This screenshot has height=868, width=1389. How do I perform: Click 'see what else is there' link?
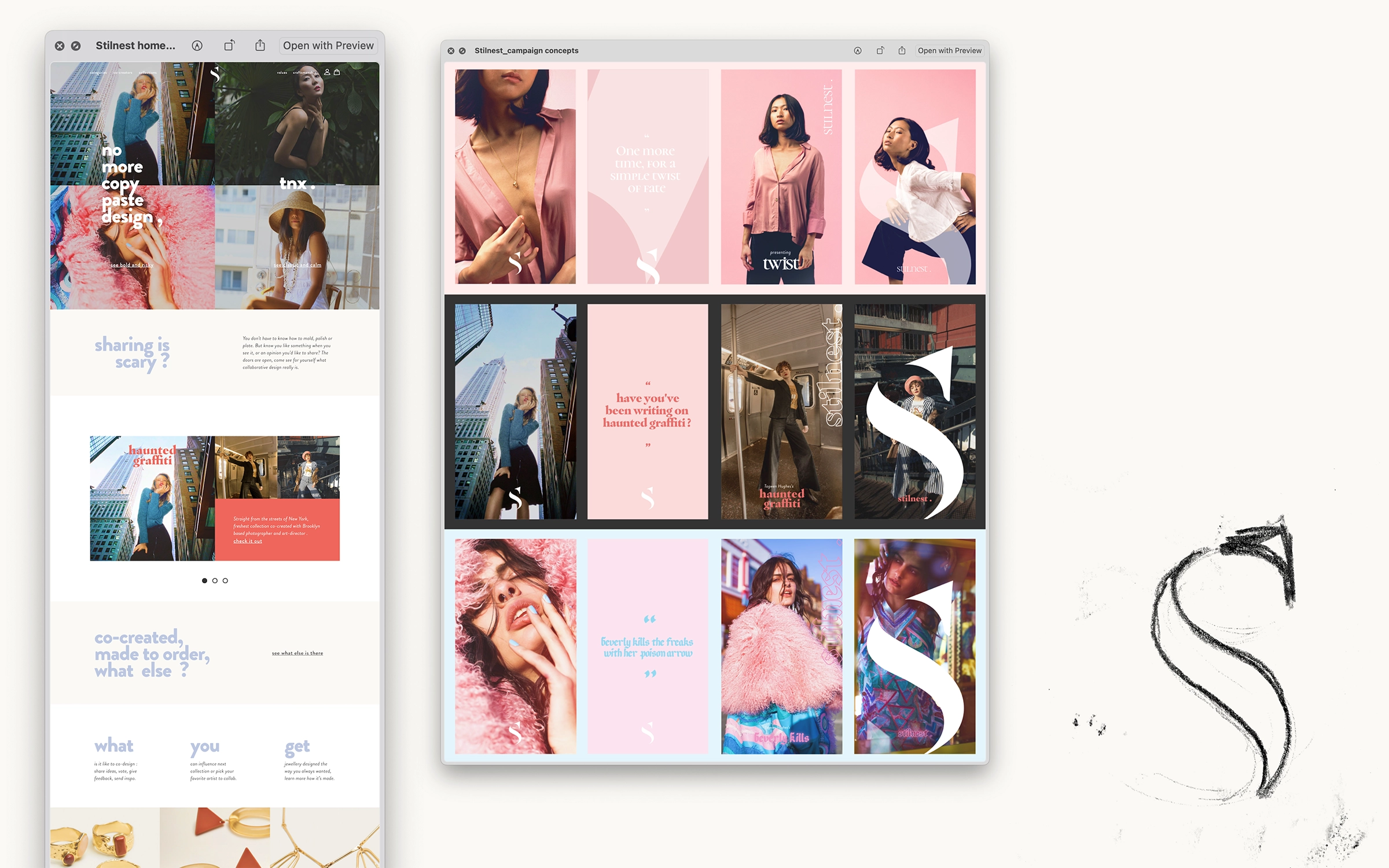[297, 653]
